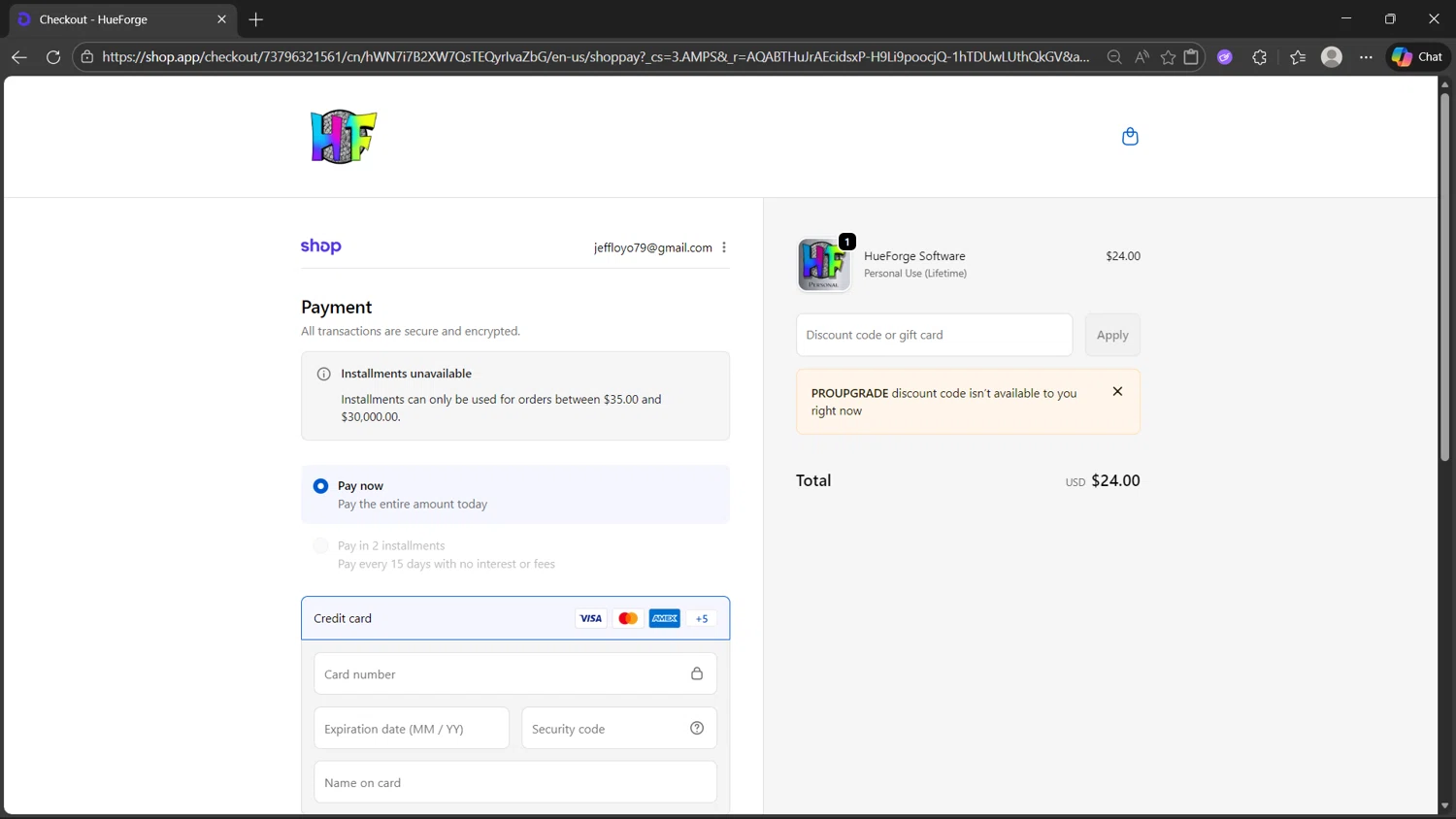Image resolution: width=1456 pixels, height=819 pixels.
Task: Open the shopping bag cart icon
Action: click(x=1130, y=137)
